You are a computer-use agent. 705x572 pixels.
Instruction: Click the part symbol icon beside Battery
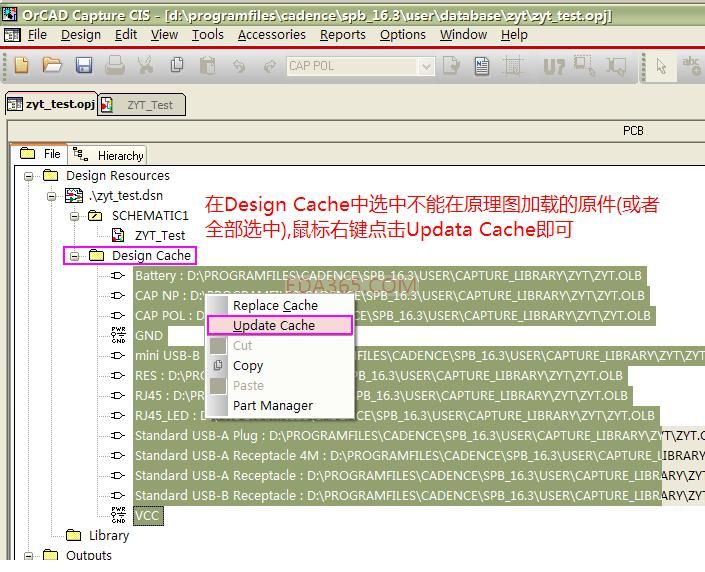118,275
